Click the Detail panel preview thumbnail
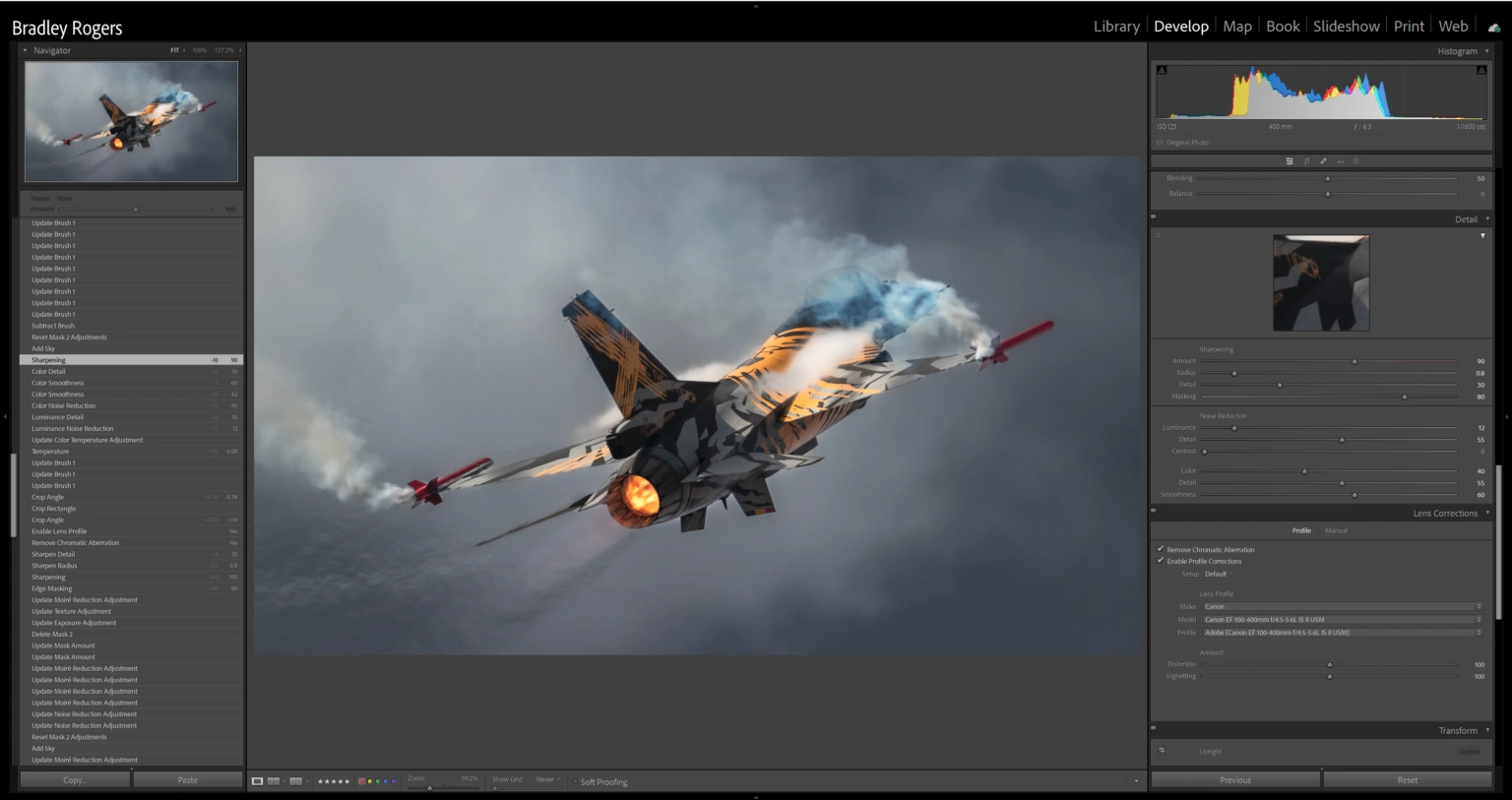 (x=1321, y=282)
